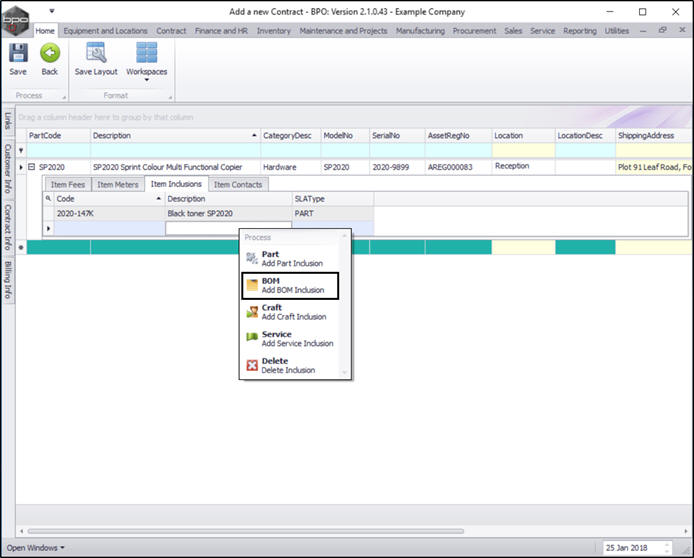Click the filter row funnel icon
694x558 pixels.
21,150
